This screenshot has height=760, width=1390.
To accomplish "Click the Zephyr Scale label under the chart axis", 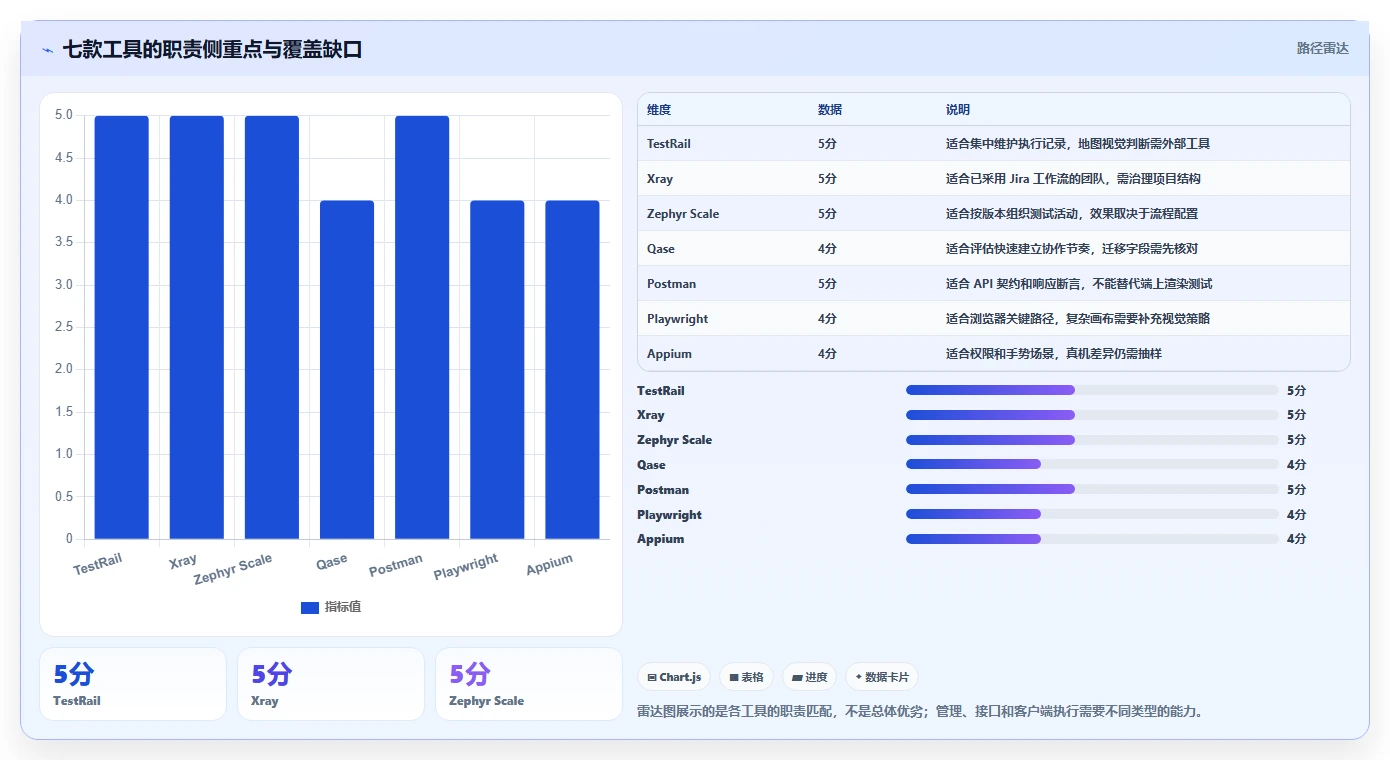I will (233, 569).
